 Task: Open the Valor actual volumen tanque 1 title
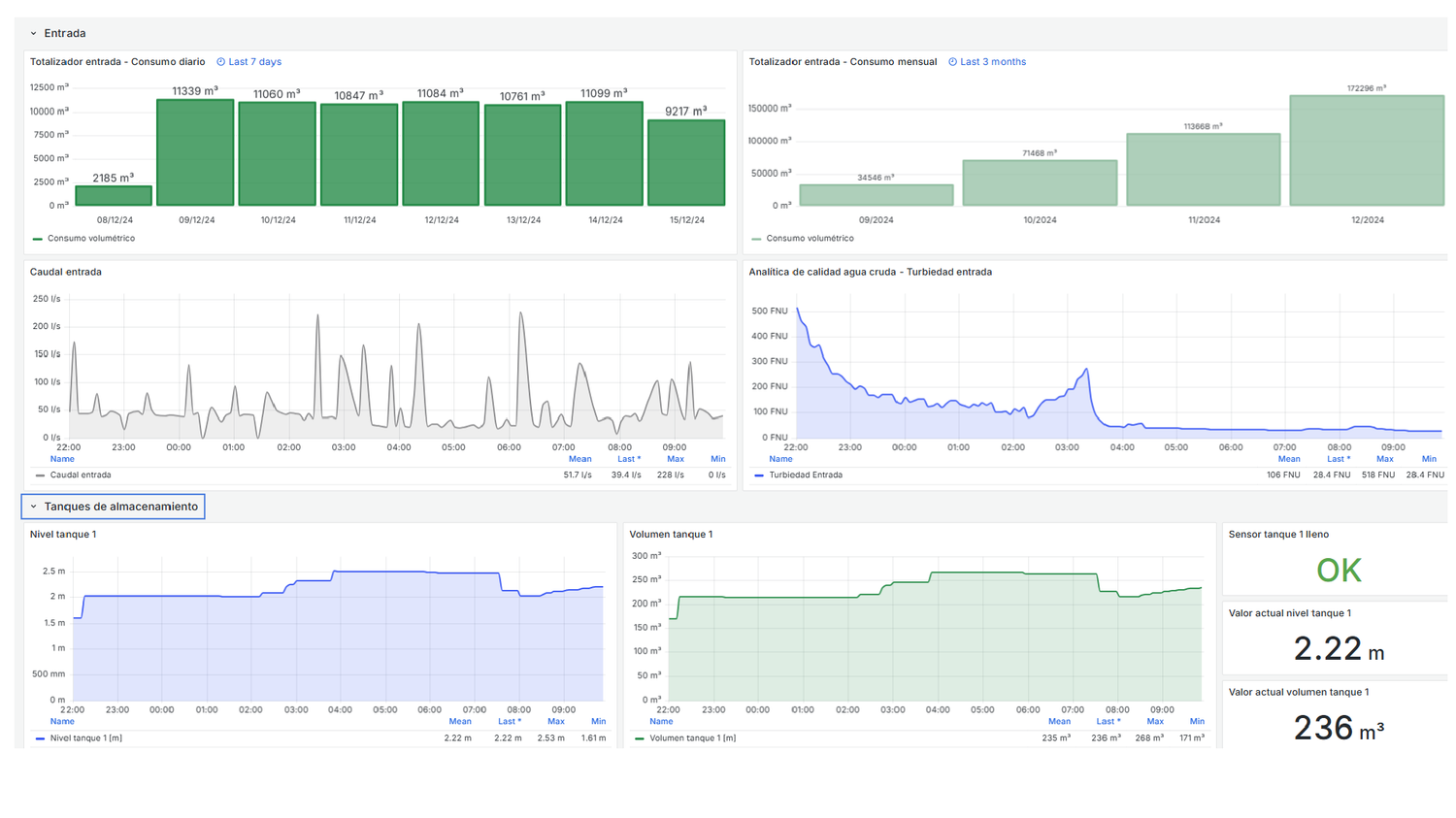pos(1299,692)
